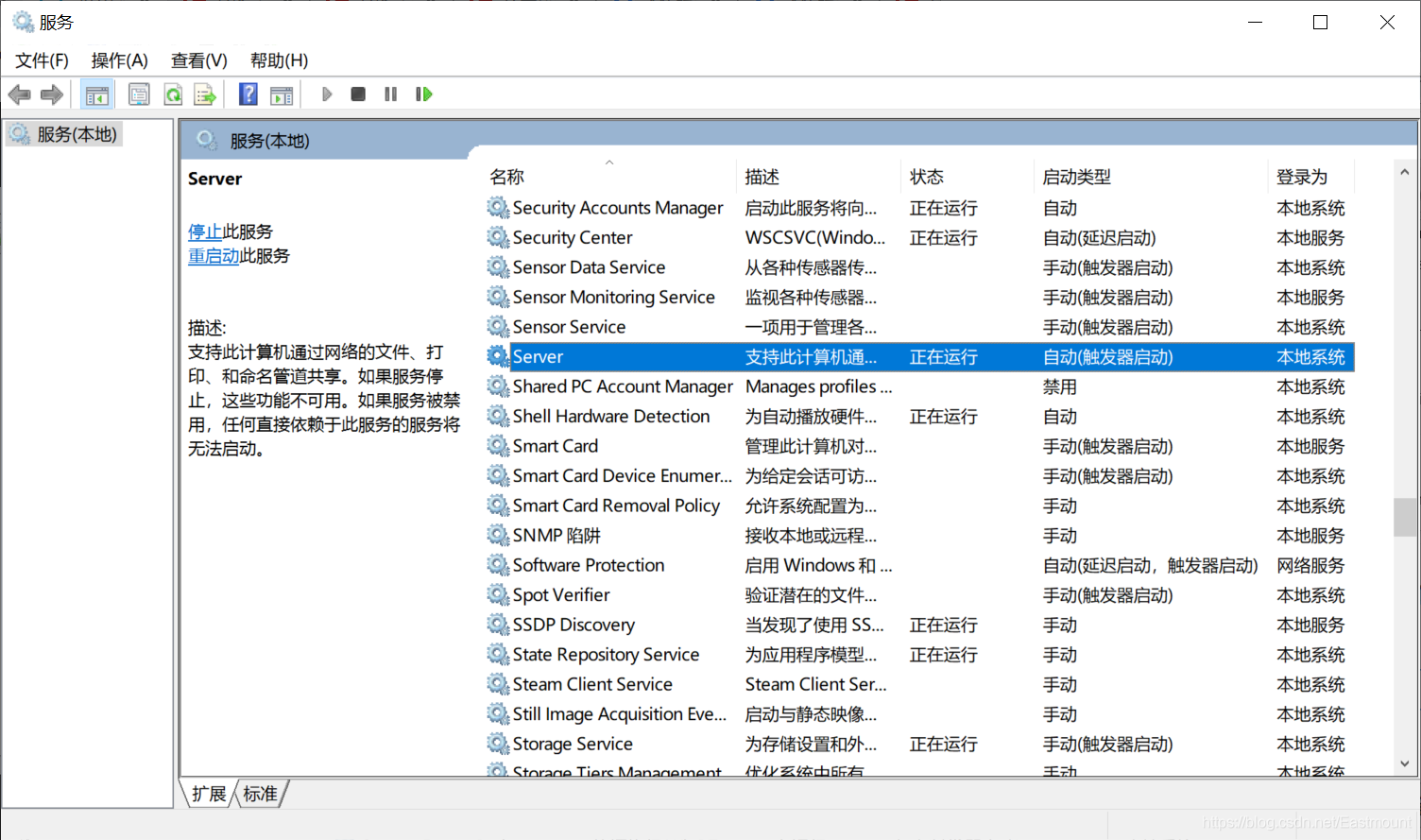Sort by the 名称 column header
The width and height of the screenshot is (1421, 840).
click(611, 177)
